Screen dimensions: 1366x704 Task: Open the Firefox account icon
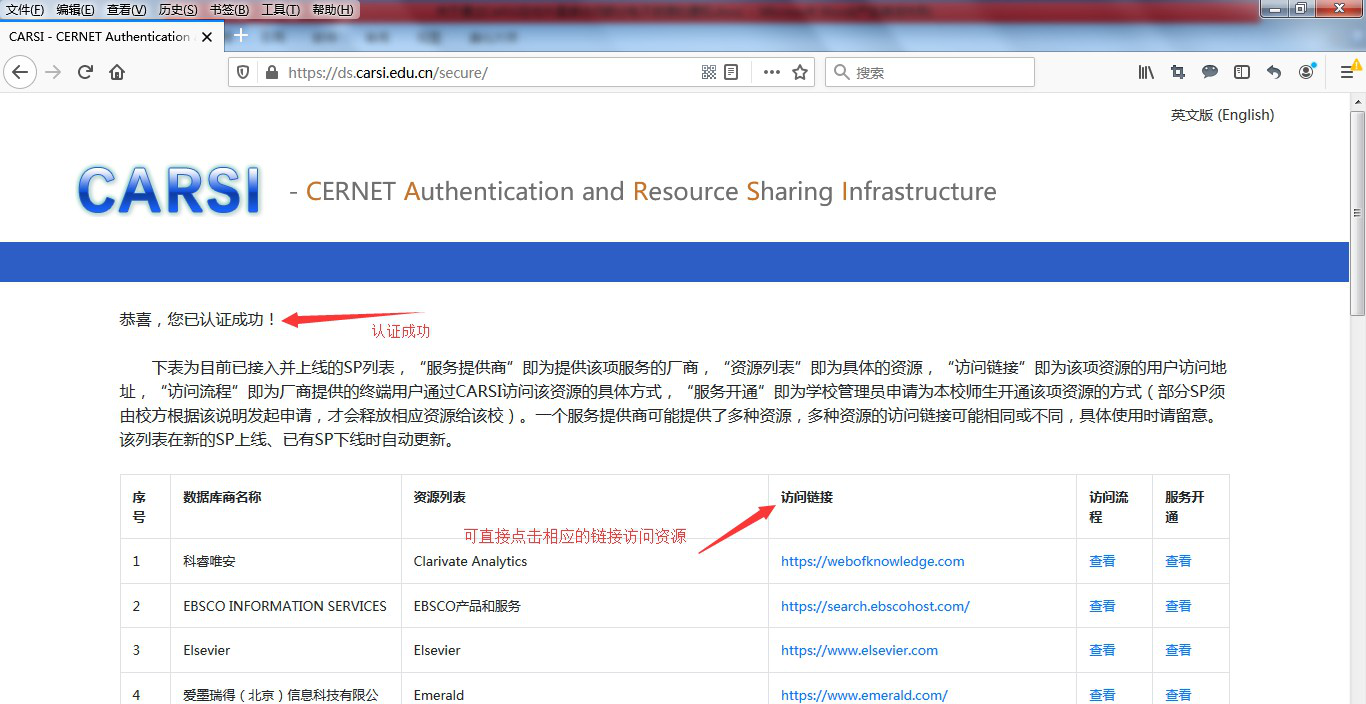[1306, 72]
